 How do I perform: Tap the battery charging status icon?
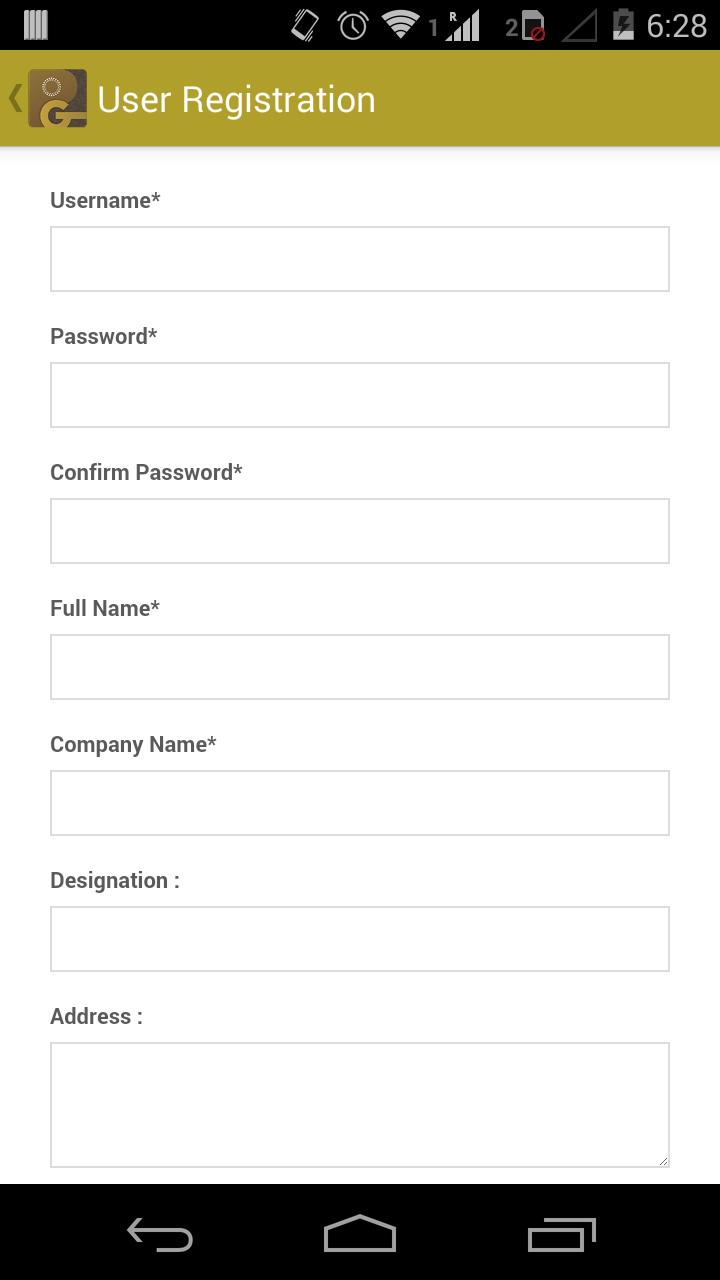623,25
